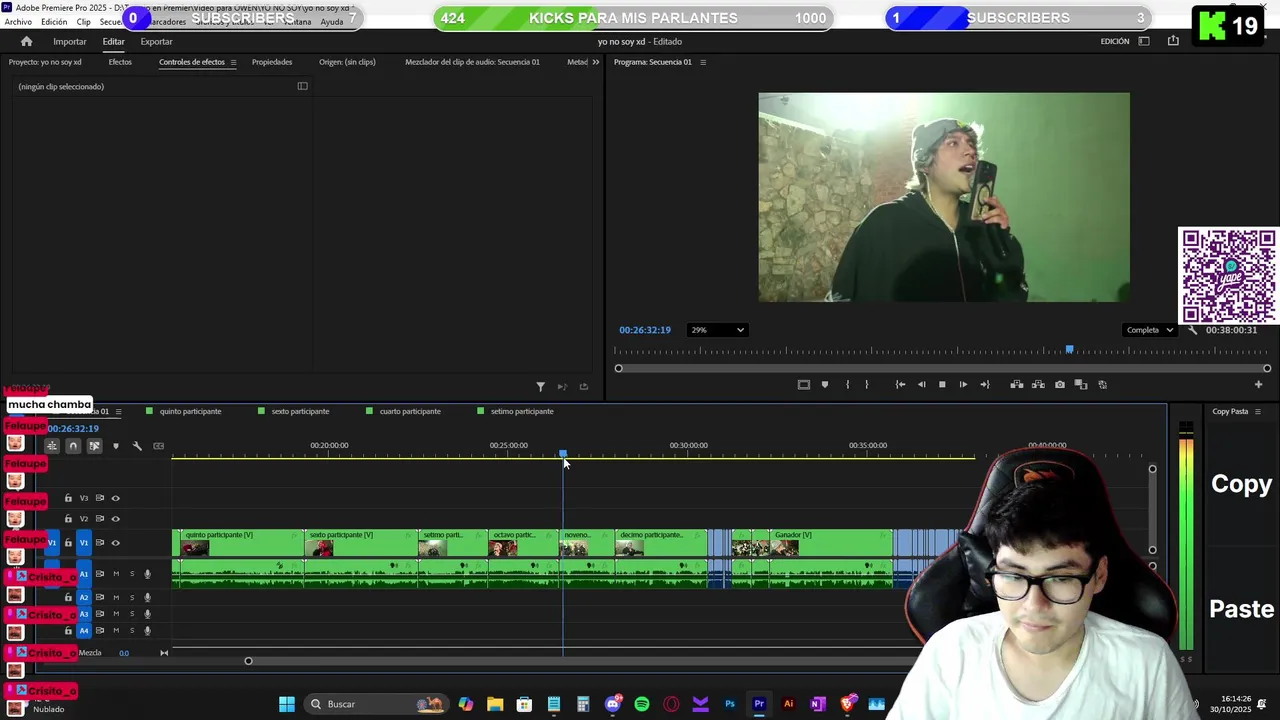Solo audio track A2
Viewport: 1280px width, 720px height.
coord(132,597)
